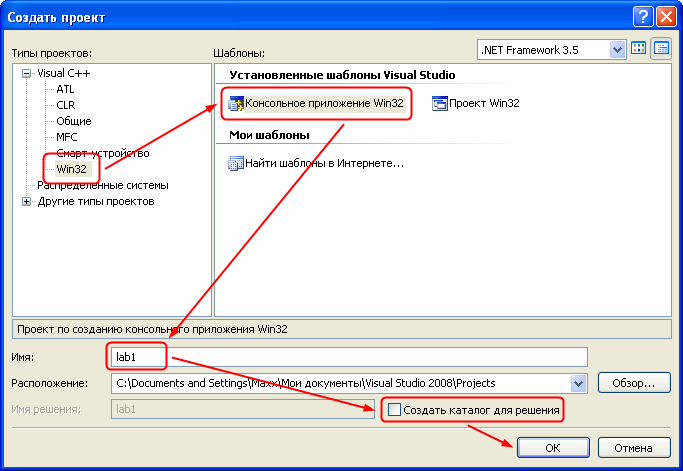Click the "Обзор..." browse button
This screenshot has width=683, height=471.
pos(634,383)
